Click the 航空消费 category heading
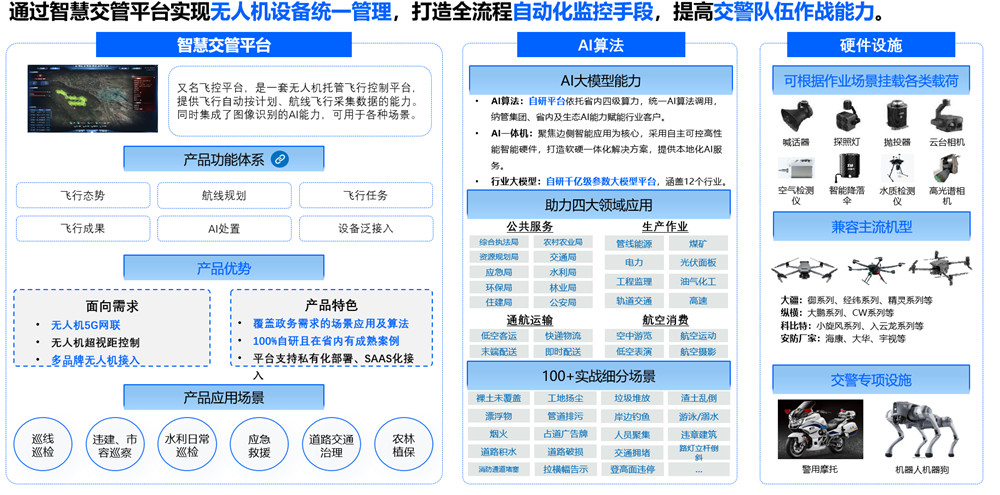 pyautogui.click(x=665, y=319)
